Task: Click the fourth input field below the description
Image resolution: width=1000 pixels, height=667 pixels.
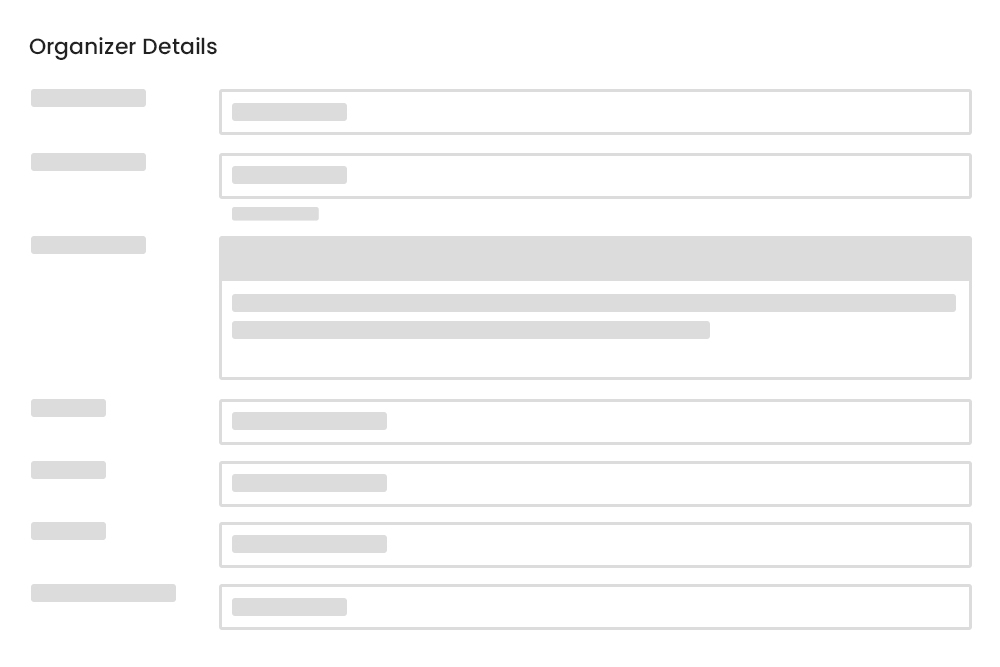Action: 595,421
